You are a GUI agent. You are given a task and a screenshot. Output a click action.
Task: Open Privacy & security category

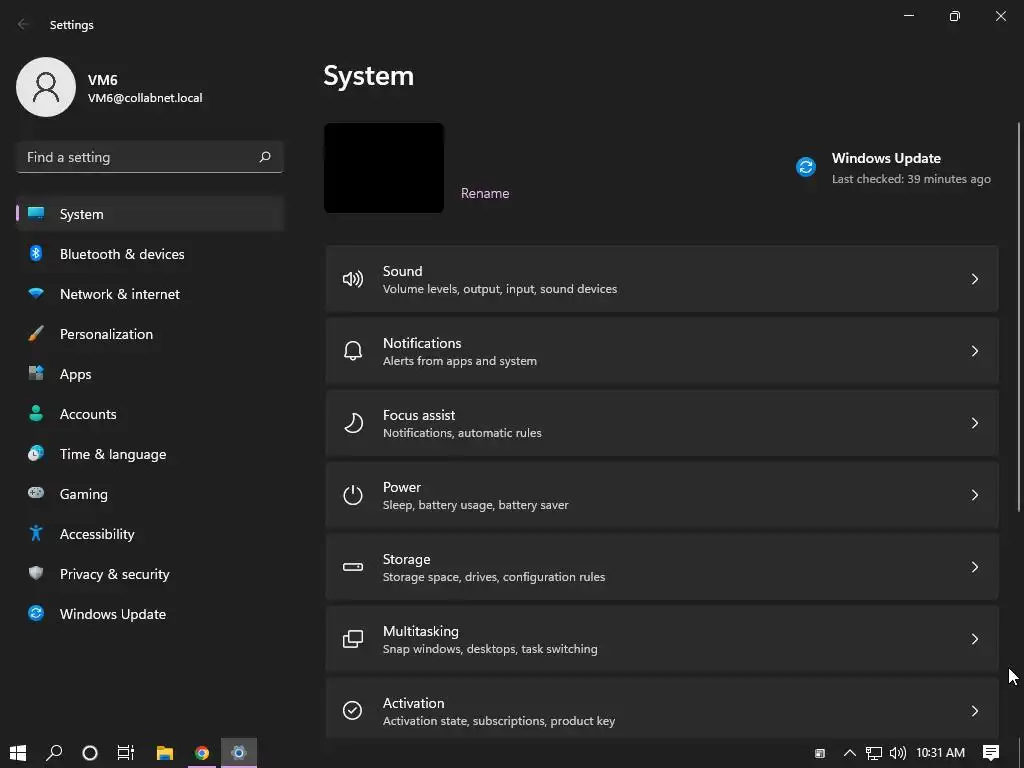150,574
